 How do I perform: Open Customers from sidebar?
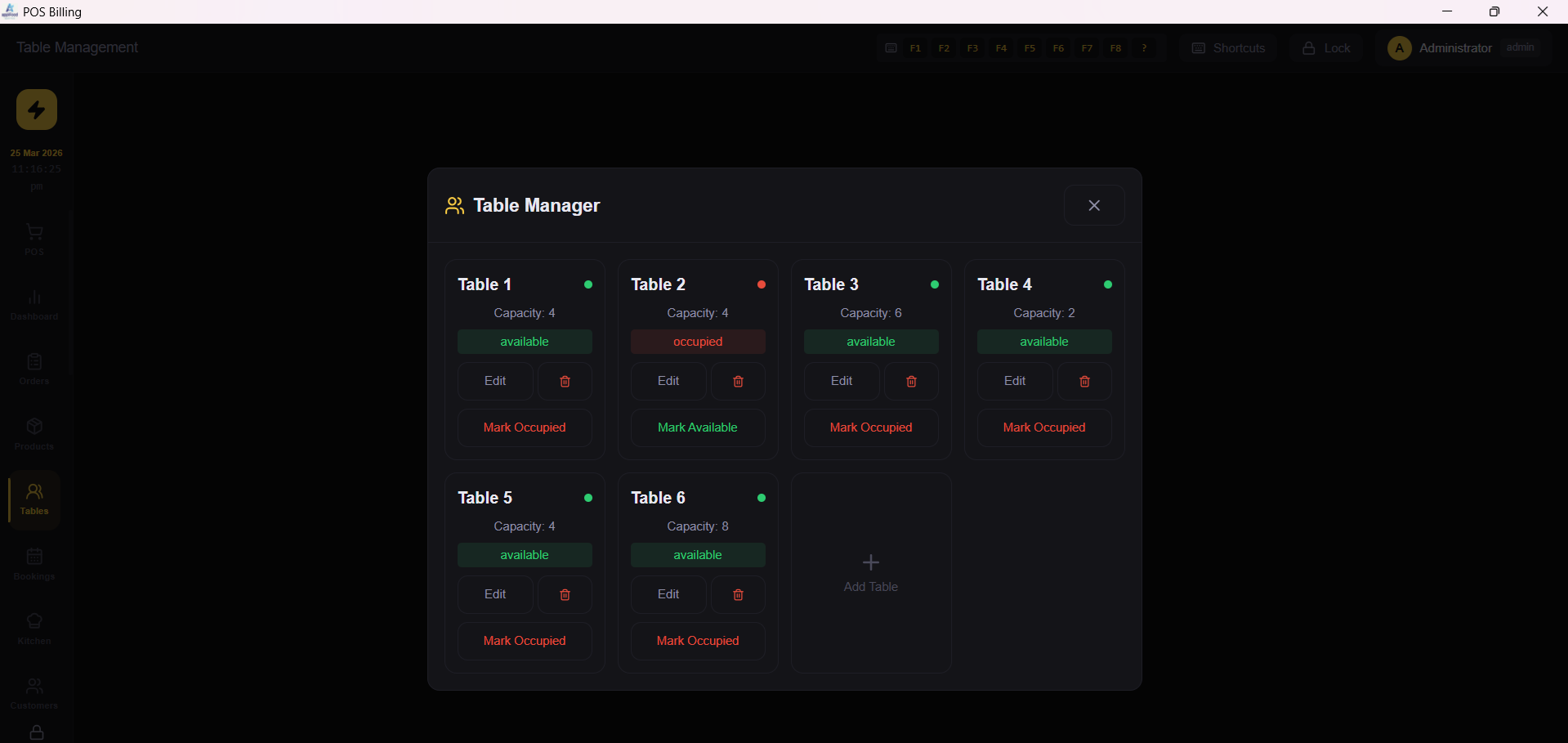(x=34, y=693)
